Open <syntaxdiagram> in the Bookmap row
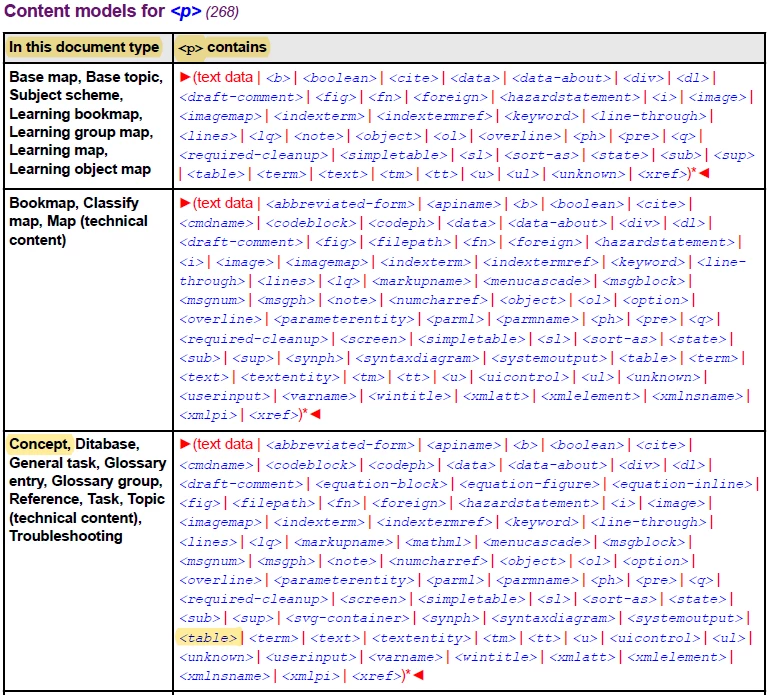The height and width of the screenshot is (695, 769). [417, 359]
